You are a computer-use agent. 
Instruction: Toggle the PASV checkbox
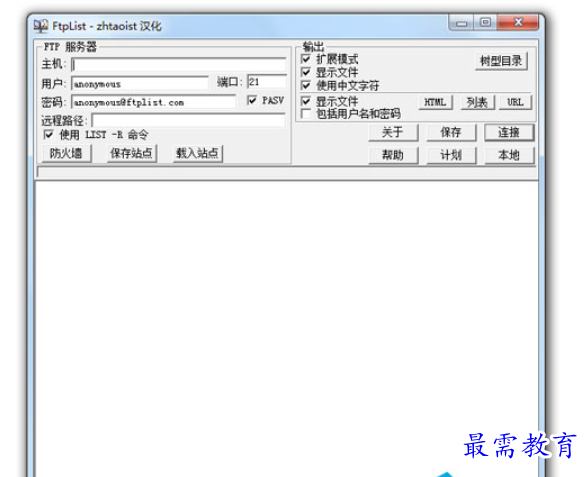[252, 100]
